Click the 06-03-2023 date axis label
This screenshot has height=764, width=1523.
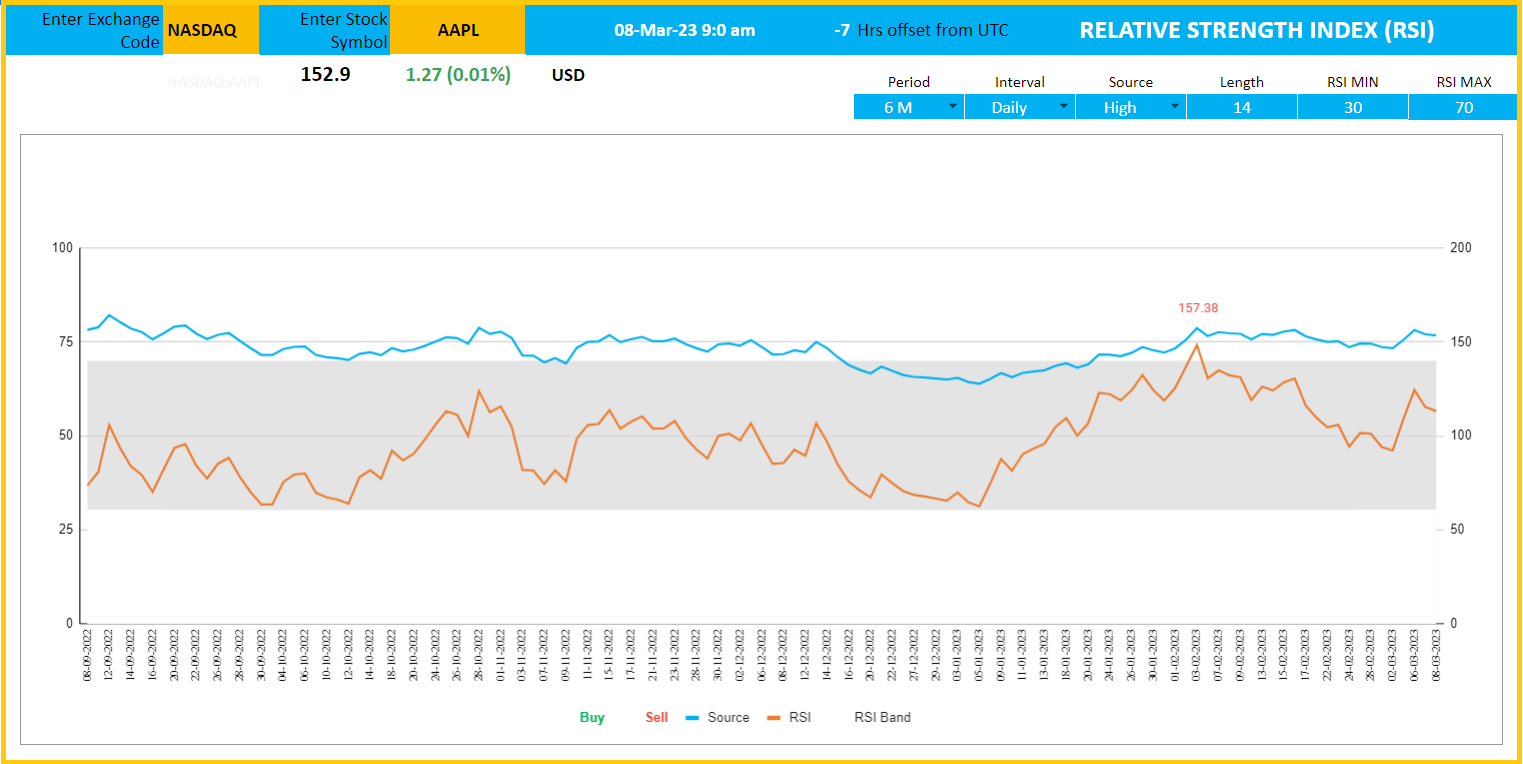(x=1414, y=654)
